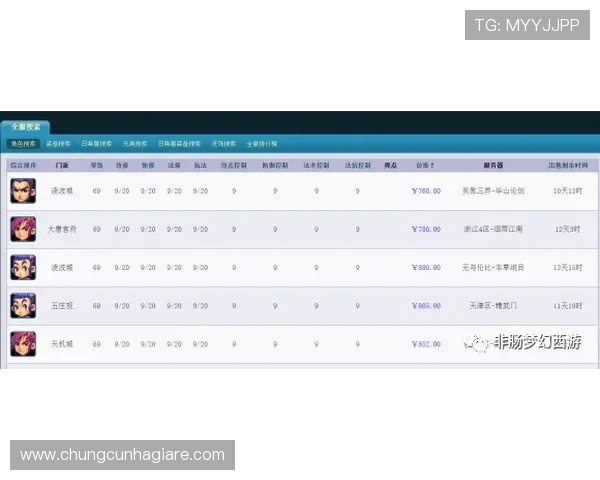Select the 天津区-精武门 server row
Viewport: 600px width, 480px height.
493,305
